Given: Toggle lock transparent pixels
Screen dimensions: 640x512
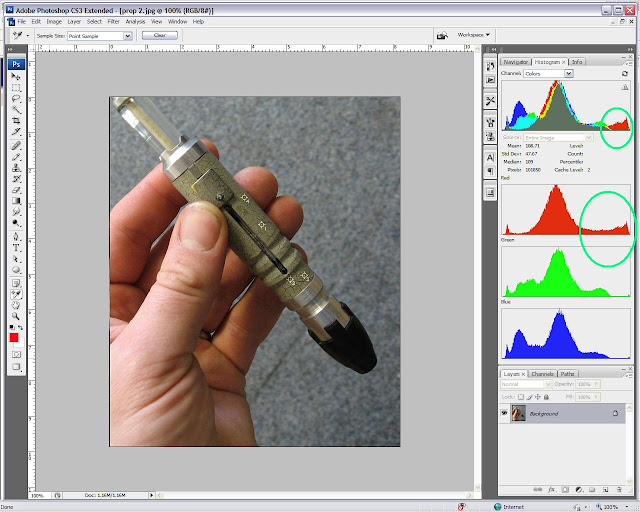Looking at the screenshot, I should 520,396.
